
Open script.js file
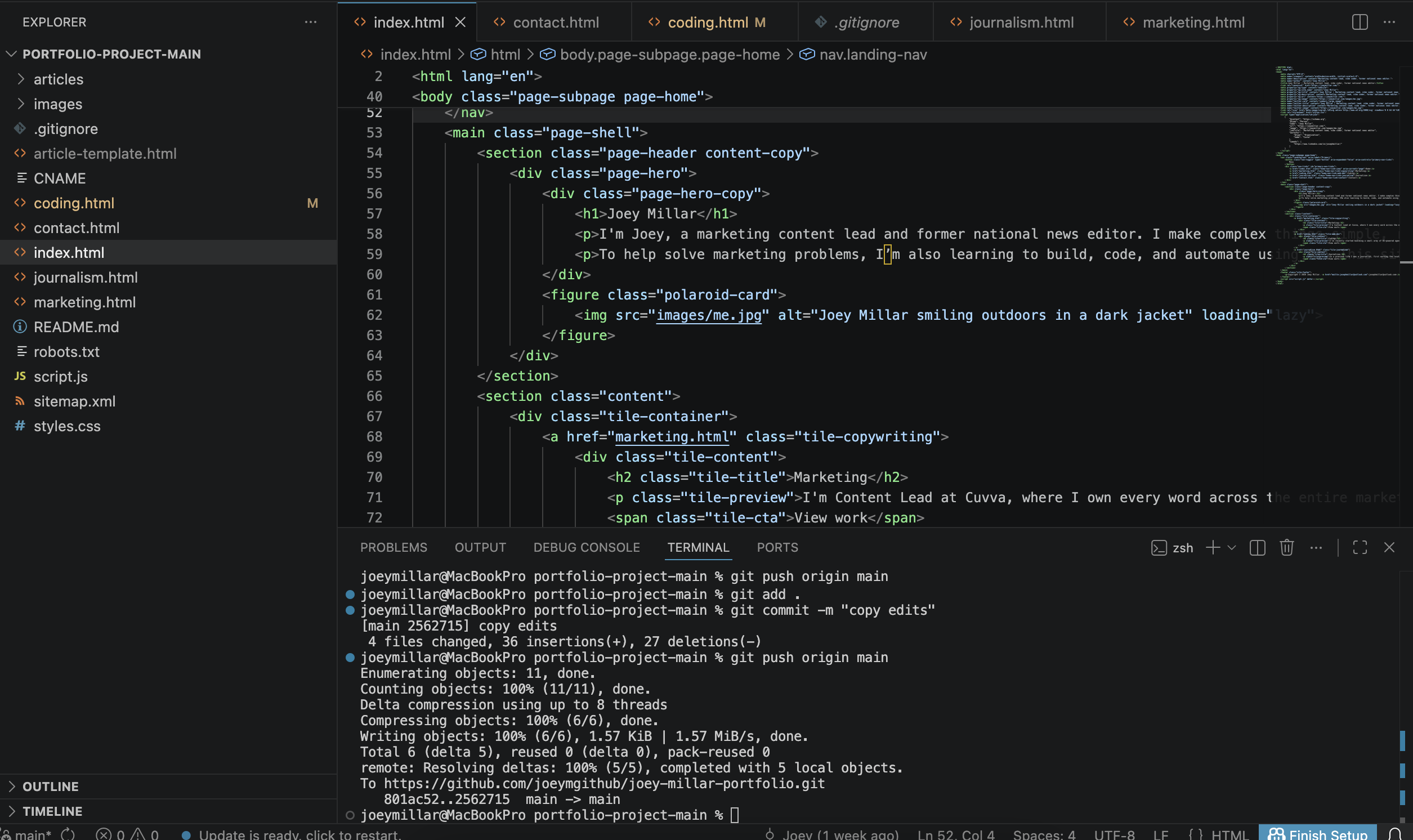[x=169, y=377]
